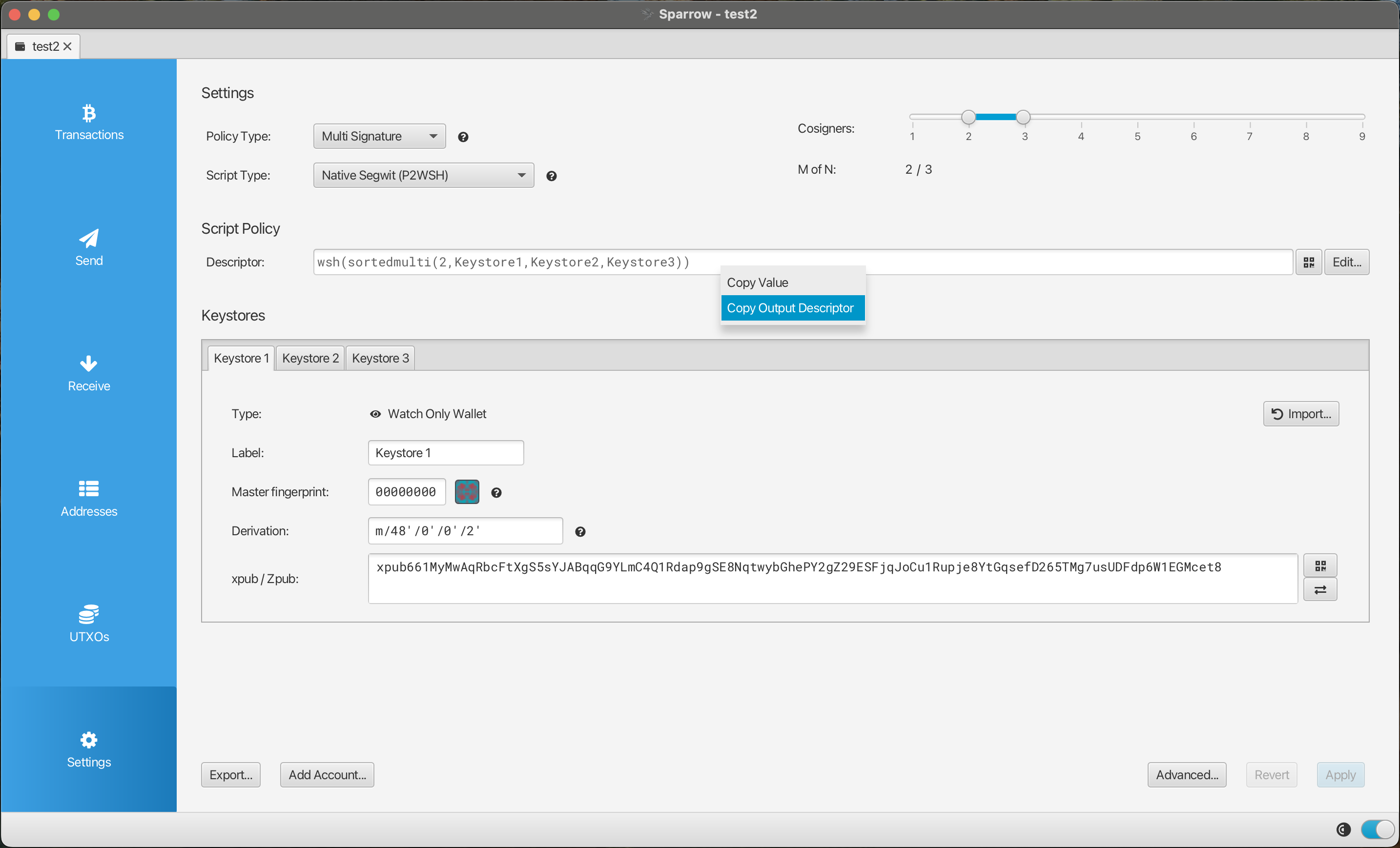Switch xpub to Zpub format
1400x848 pixels.
pos(1320,589)
